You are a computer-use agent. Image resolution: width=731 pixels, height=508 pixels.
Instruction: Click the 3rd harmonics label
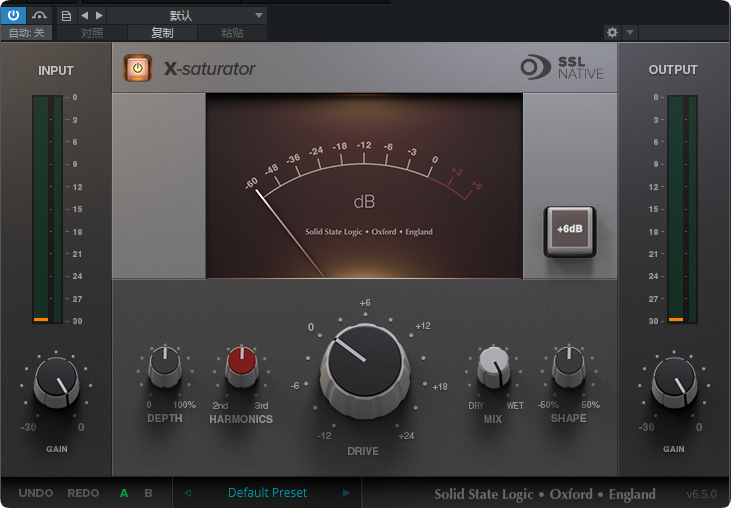click(x=262, y=405)
